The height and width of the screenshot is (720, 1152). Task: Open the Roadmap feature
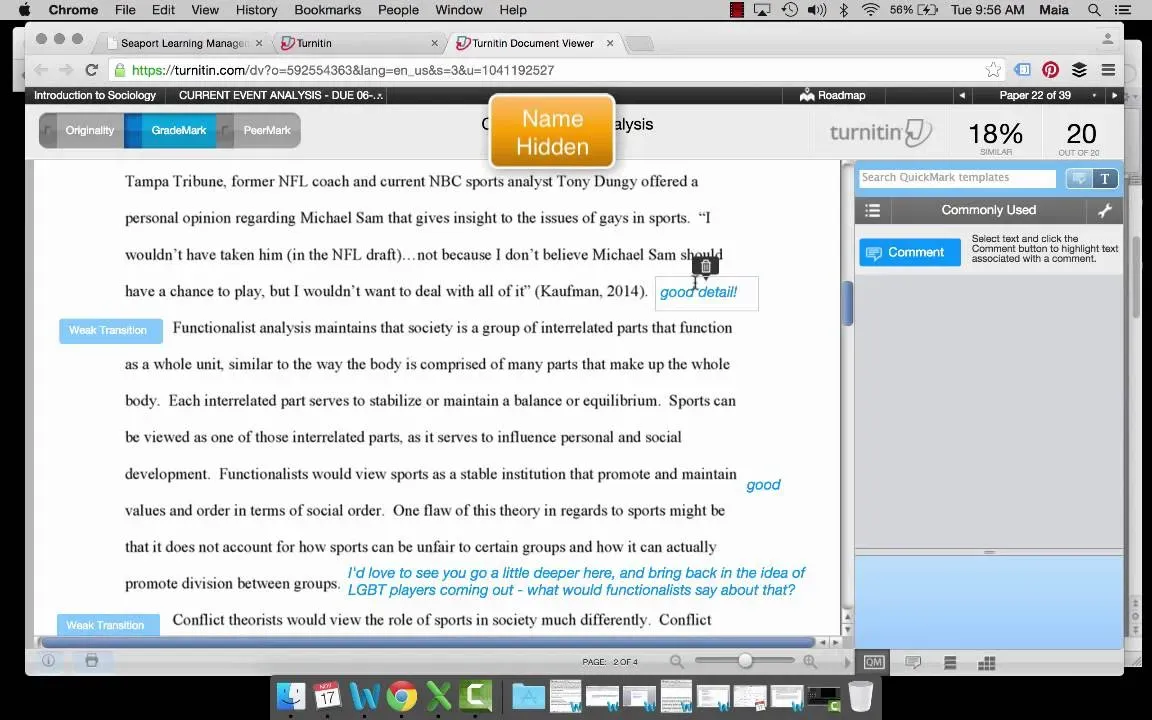832,96
